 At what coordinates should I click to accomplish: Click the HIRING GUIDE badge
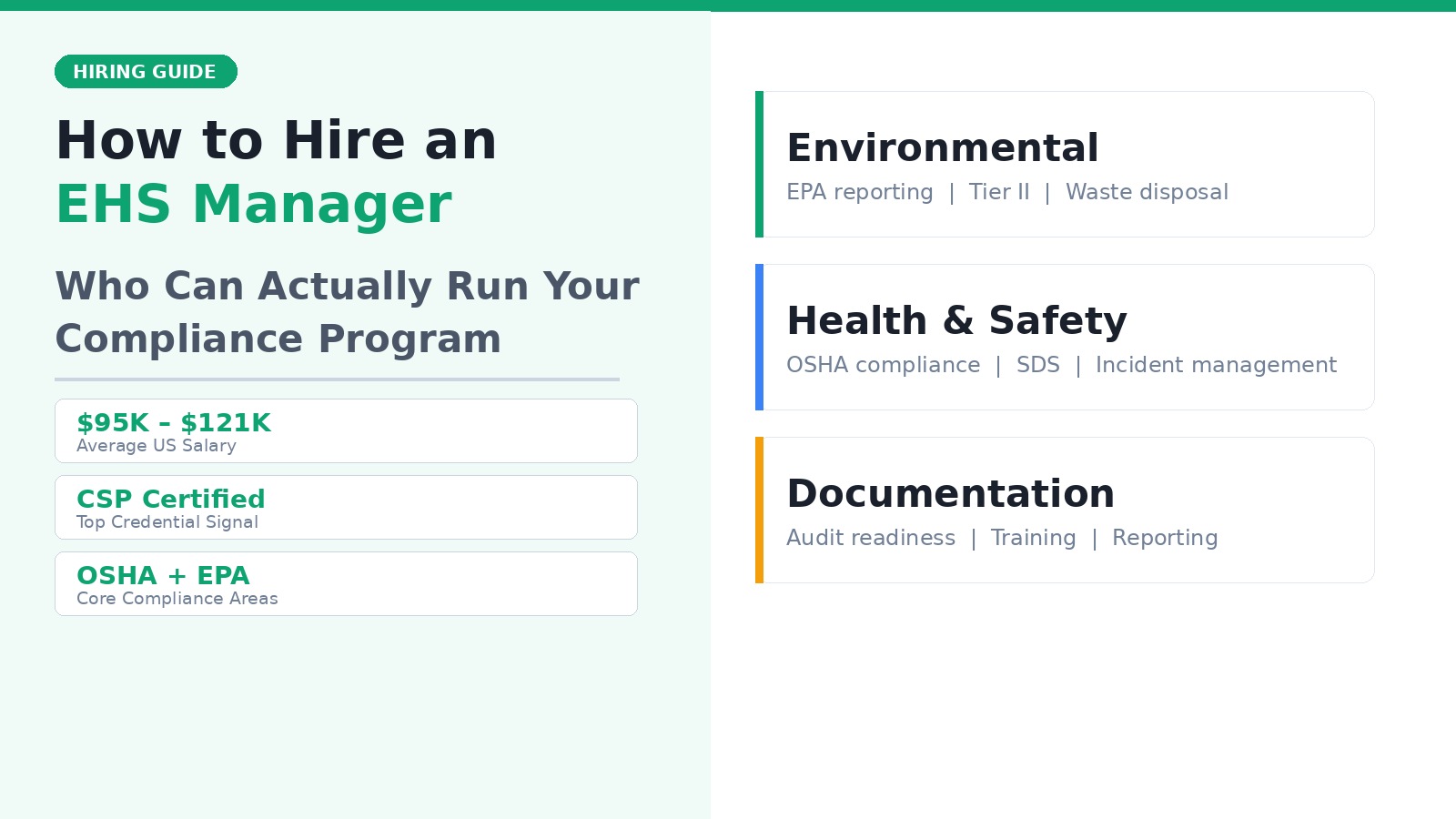(146, 72)
